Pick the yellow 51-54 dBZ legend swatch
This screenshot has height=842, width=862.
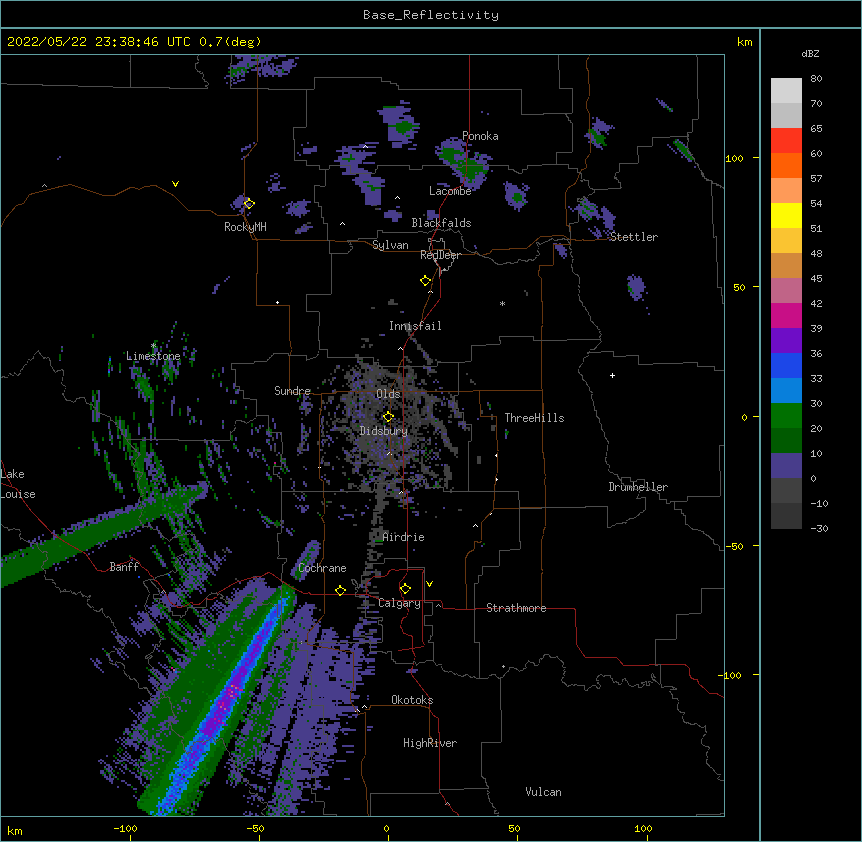786,215
